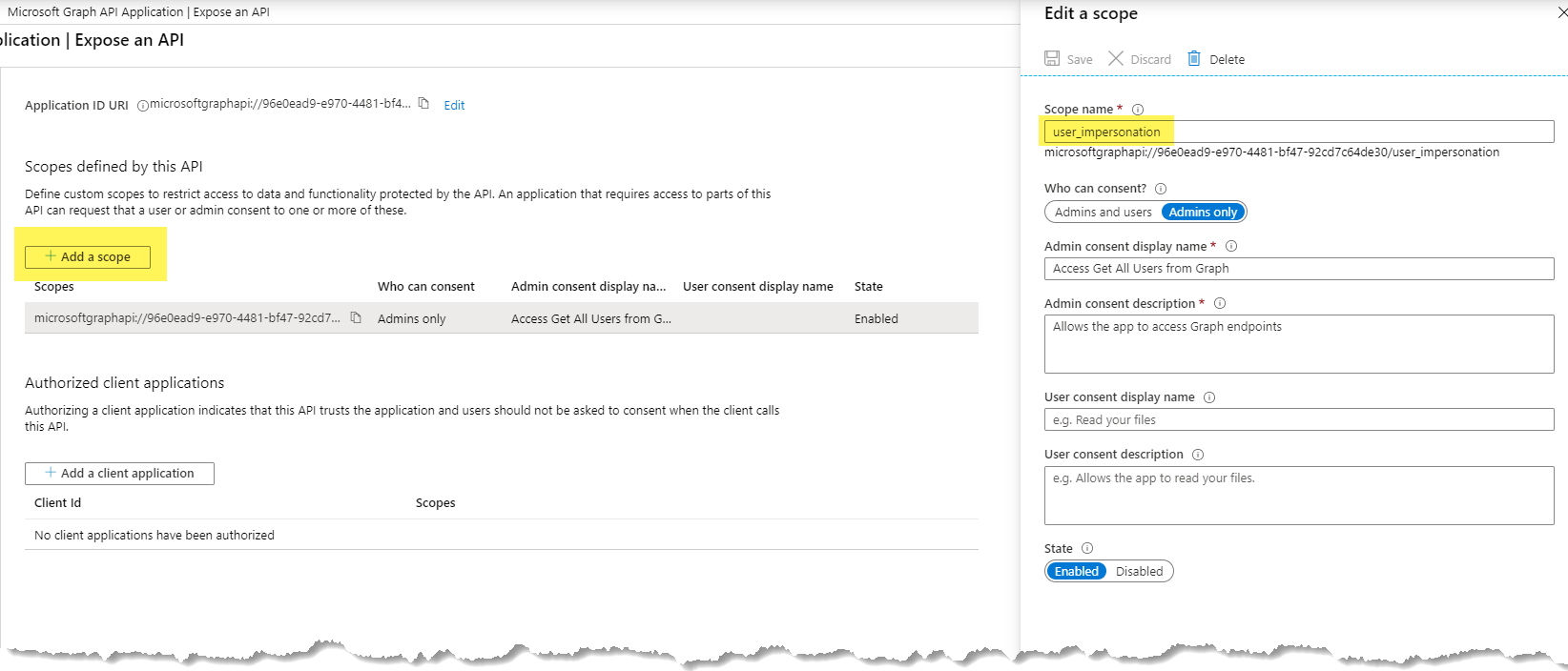The height and width of the screenshot is (671, 1568).
Task: Focus the Admin consent display name field
Action: point(1299,269)
